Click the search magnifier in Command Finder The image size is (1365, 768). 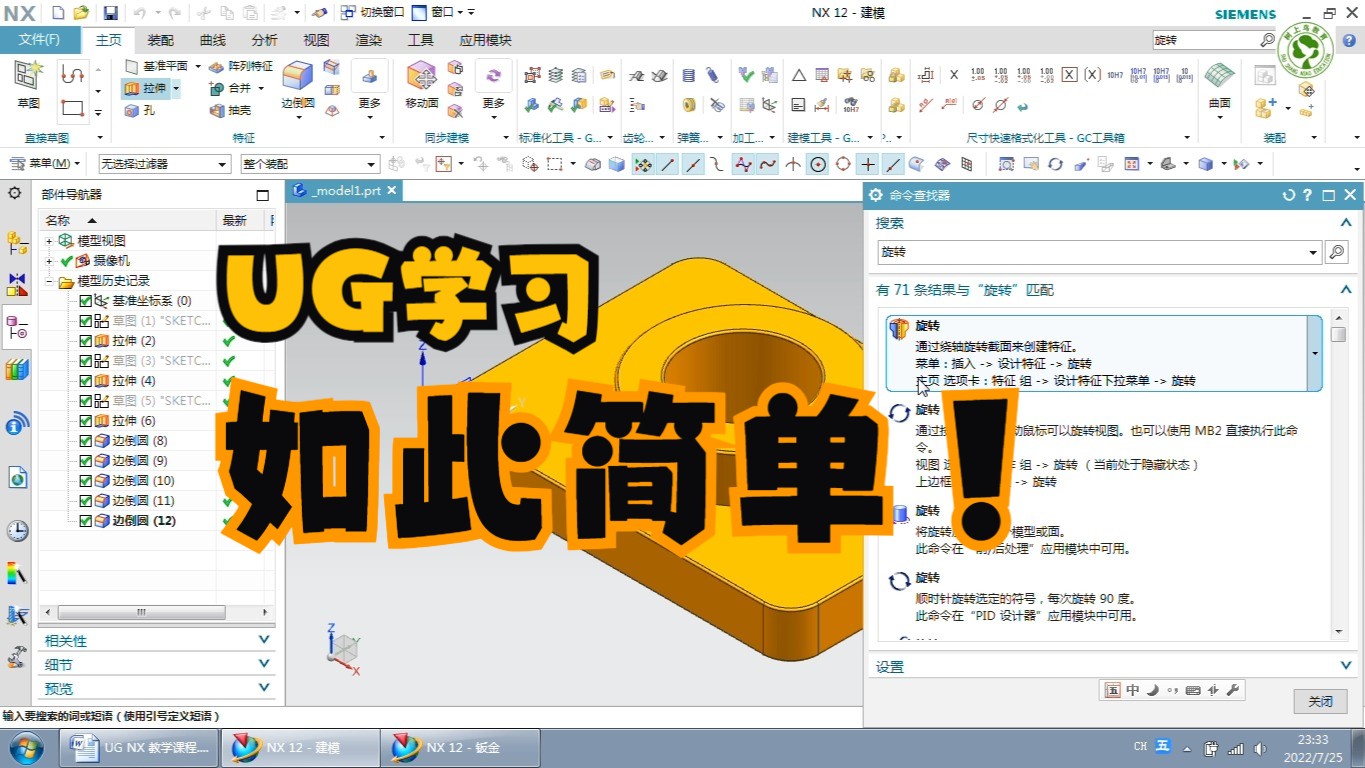pyautogui.click(x=1337, y=252)
